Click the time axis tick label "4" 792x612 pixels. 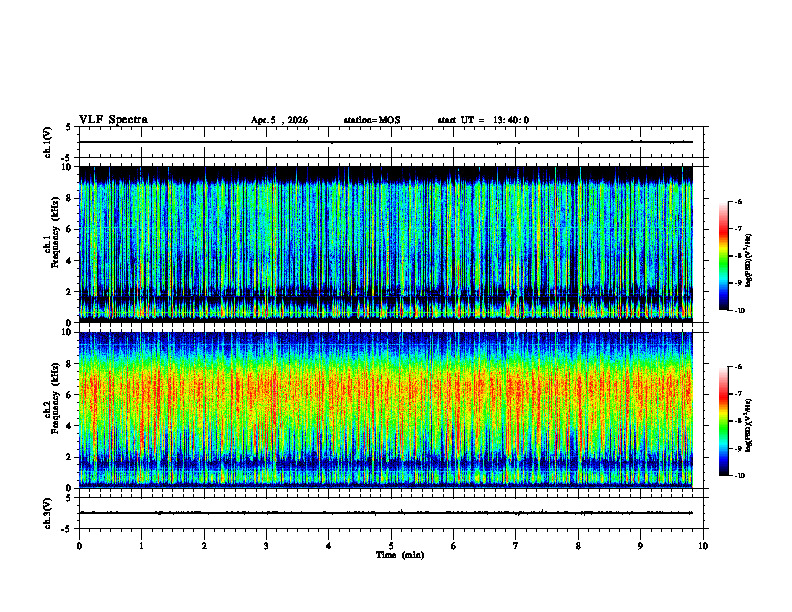tap(328, 546)
